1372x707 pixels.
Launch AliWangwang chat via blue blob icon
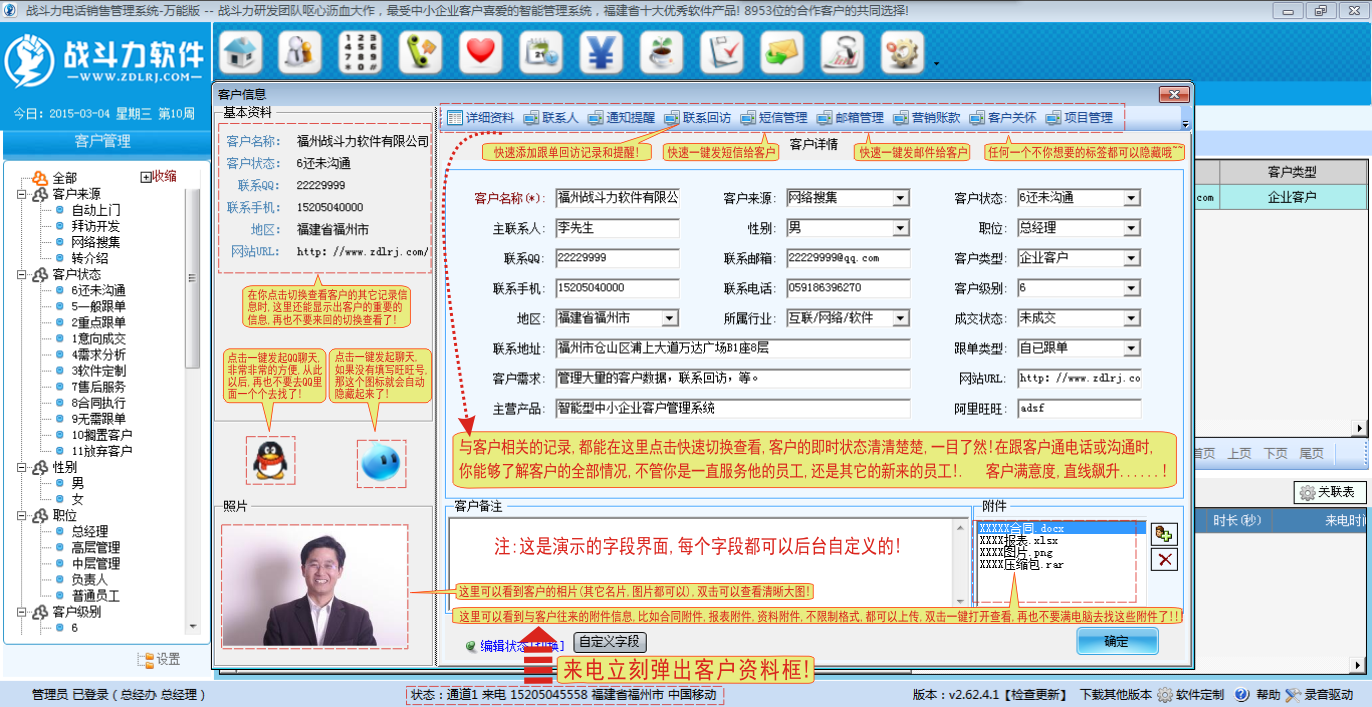pyautogui.click(x=381, y=461)
